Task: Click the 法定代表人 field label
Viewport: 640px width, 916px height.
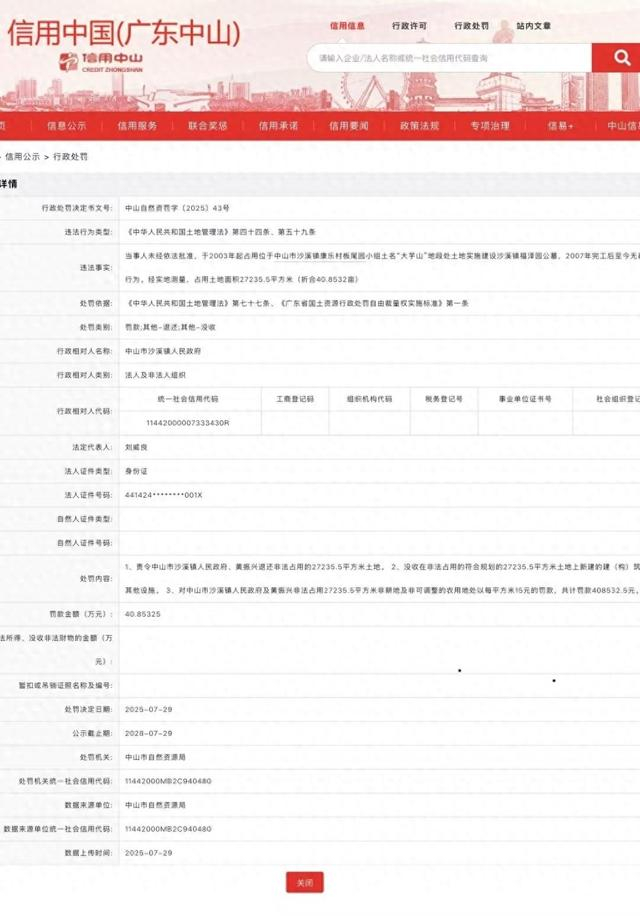Action: (x=92, y=447)
